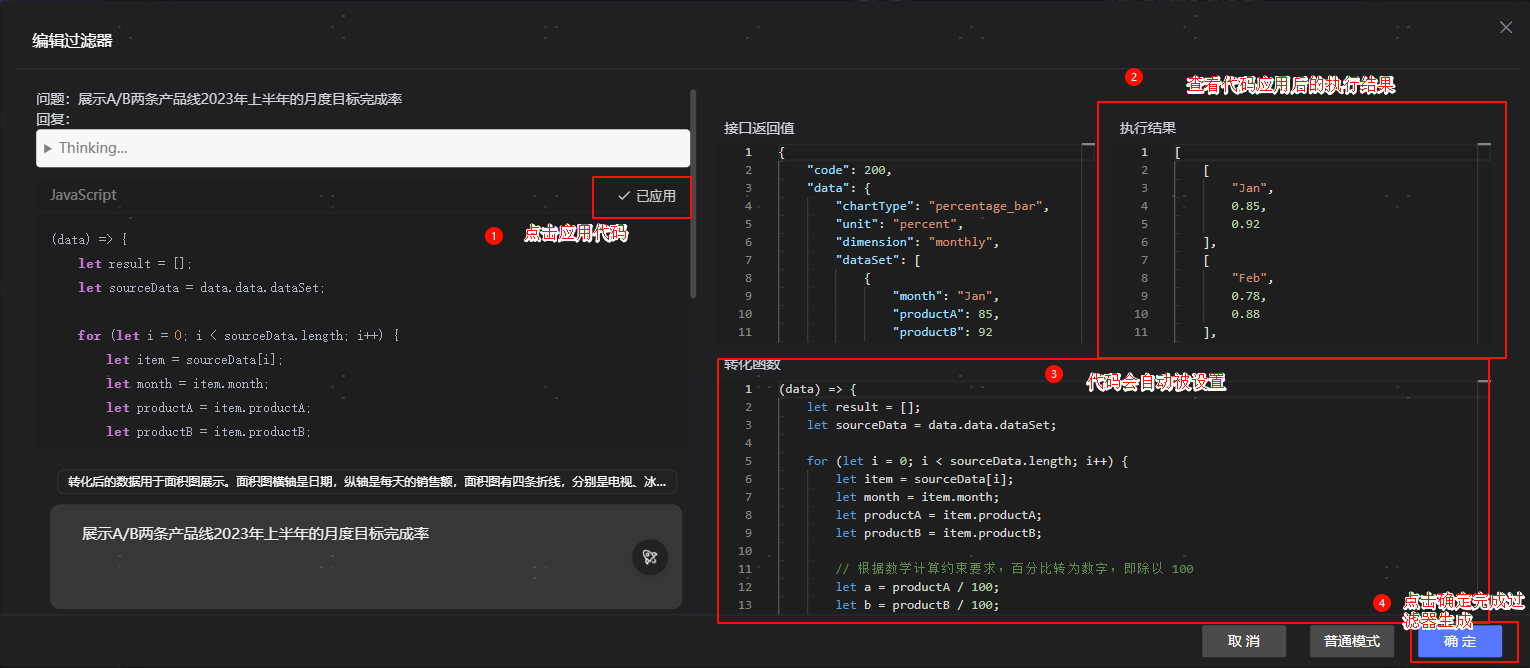The height and width of the screenshot is (668, 1530).
Task: Click let productB = item.productB; in chat code block
Action: [208, 431]
